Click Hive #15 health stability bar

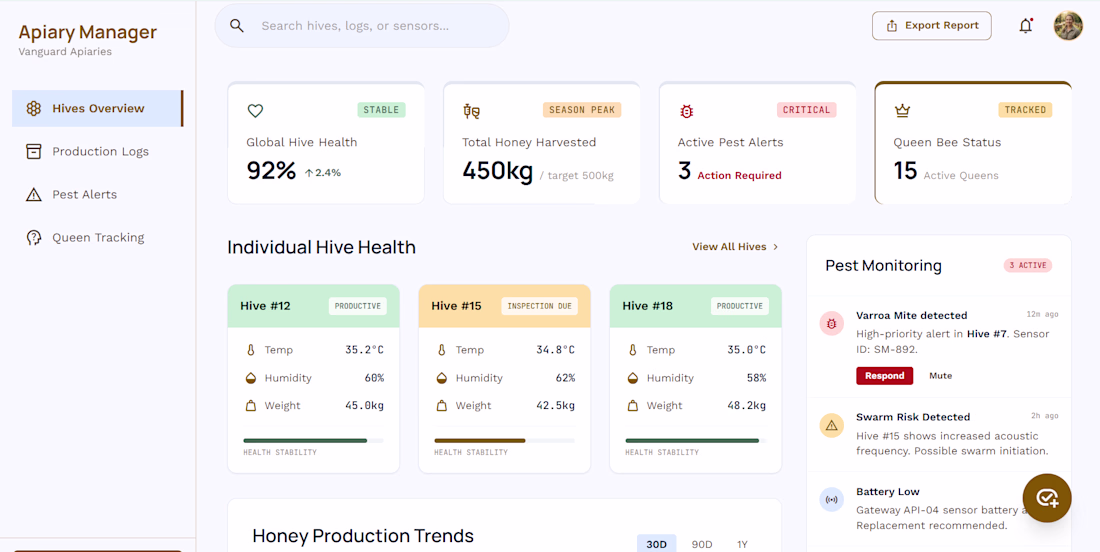coord(504,440)
